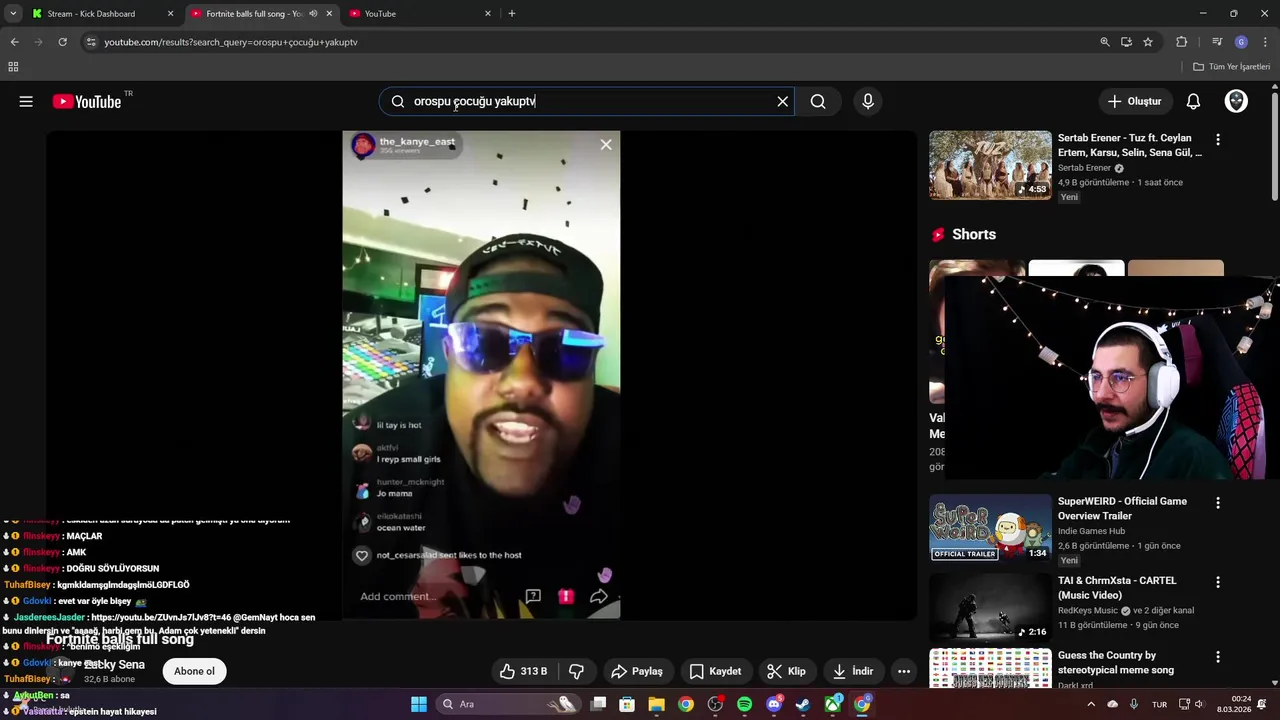Dislike the video

576,671
